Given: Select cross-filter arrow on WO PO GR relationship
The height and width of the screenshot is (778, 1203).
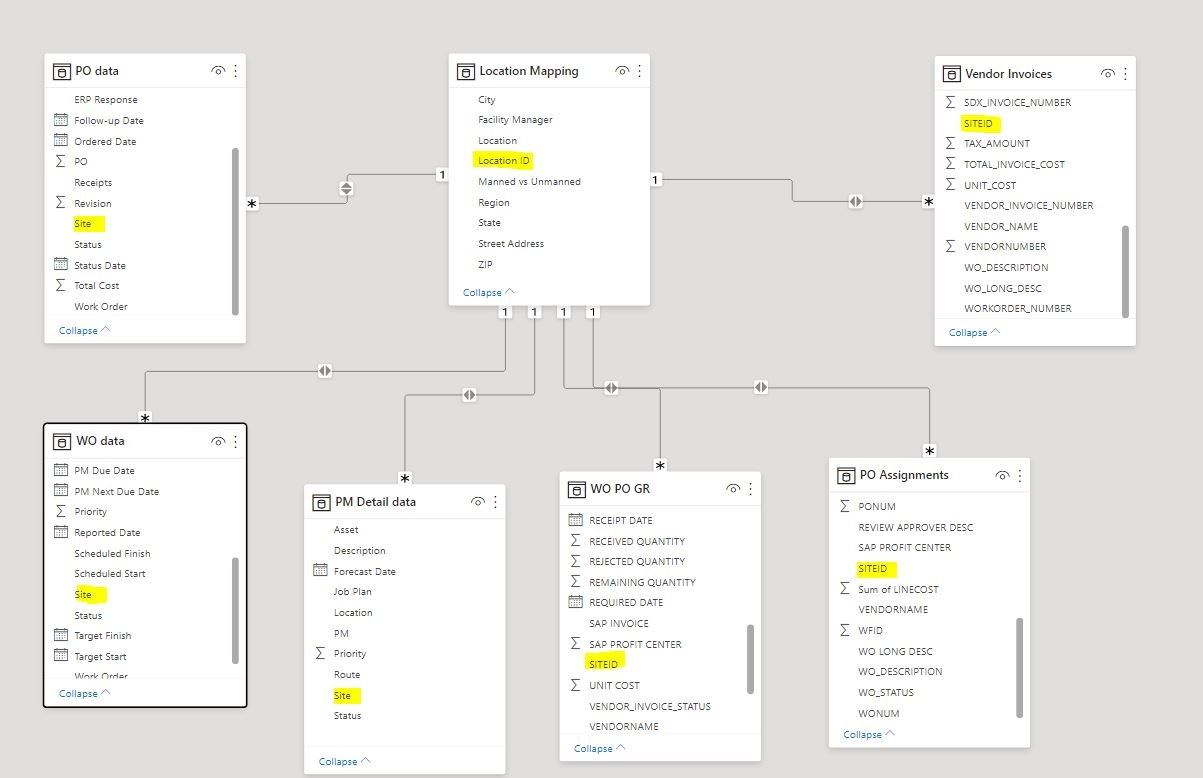Looking at the screenshot, I should tap(611, 387).
